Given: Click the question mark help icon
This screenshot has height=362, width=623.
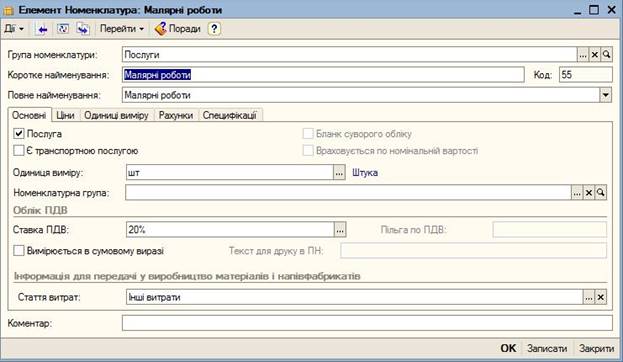Looking at the screenshot, I should 214,29.
